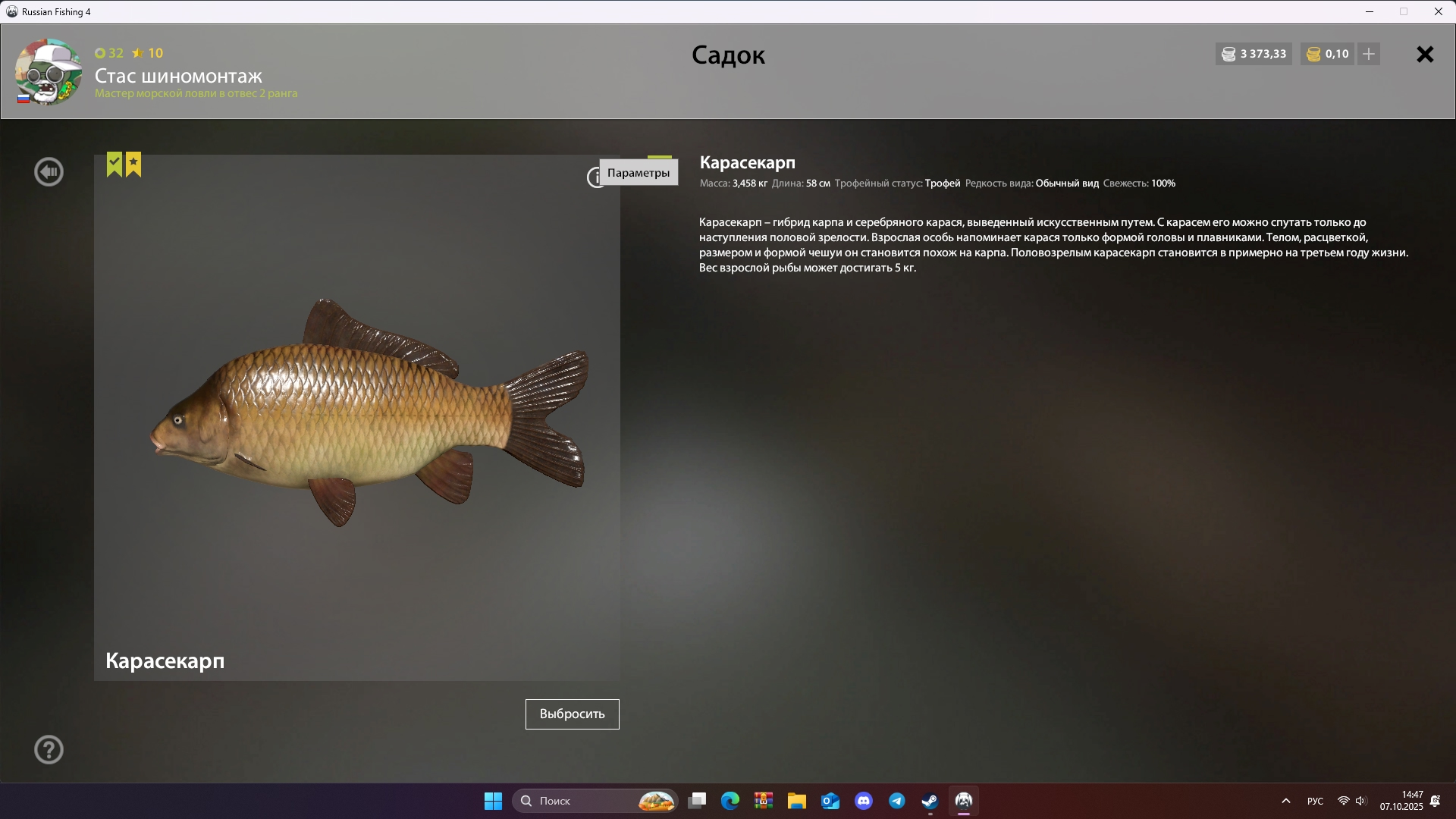Click the silver coins balance

click(1254, 54)
